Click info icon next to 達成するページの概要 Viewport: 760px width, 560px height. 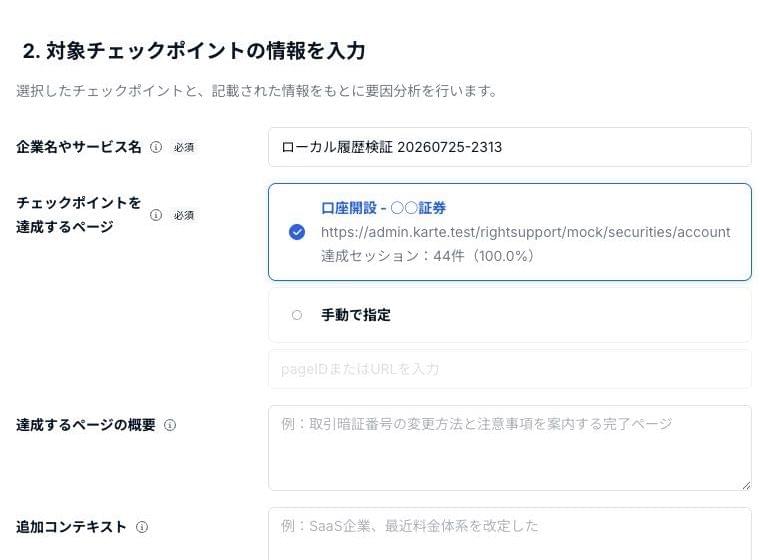point(170,425)
